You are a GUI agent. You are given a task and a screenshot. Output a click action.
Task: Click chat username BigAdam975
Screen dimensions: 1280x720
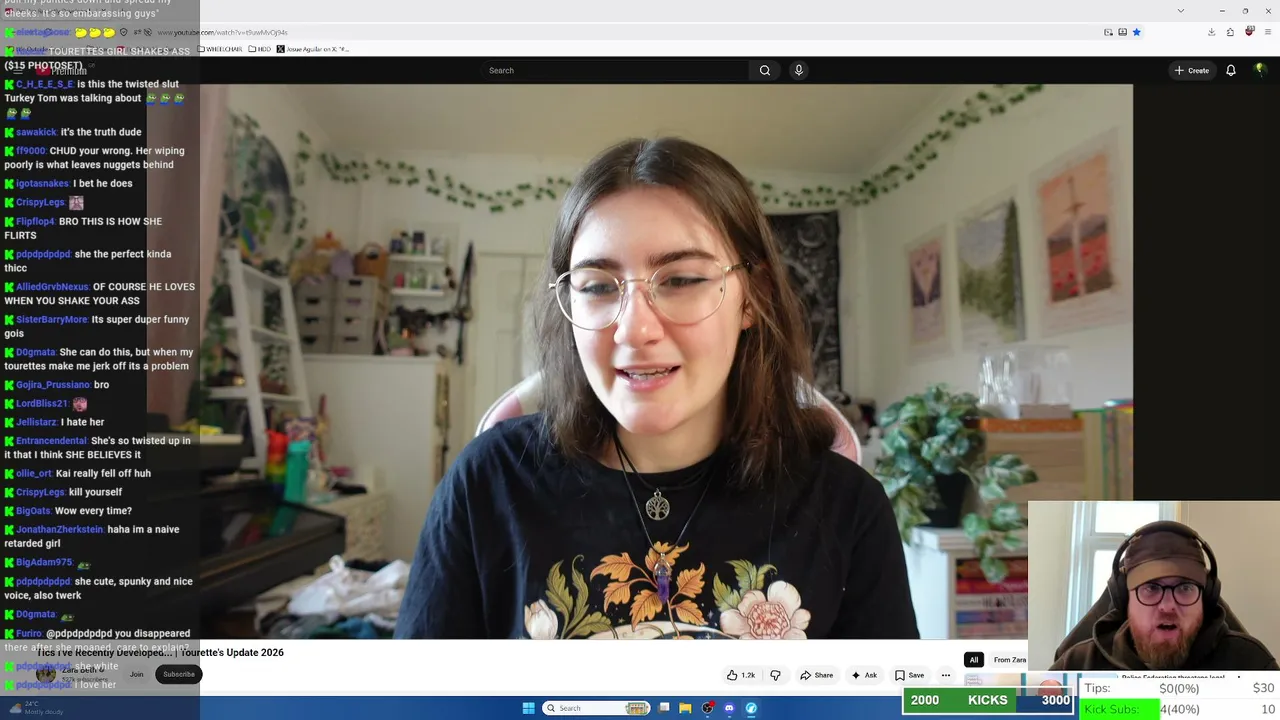click(x=44, y=562)
